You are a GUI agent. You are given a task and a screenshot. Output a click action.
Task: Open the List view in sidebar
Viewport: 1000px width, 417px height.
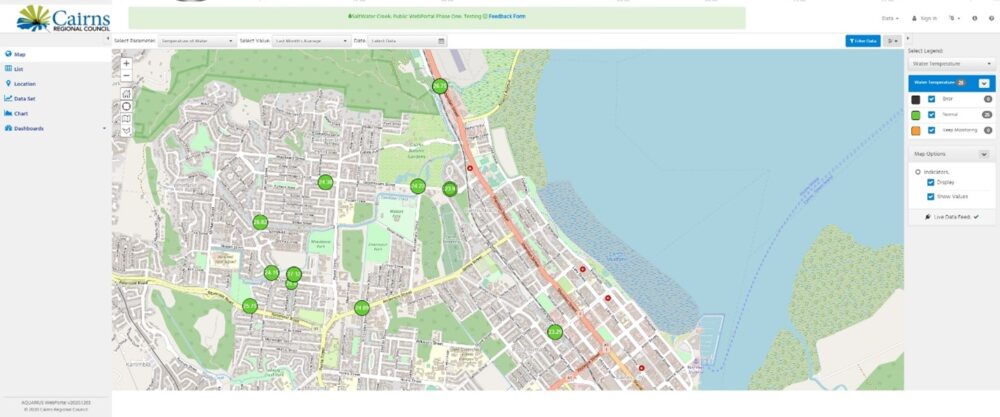pos(19,69)
